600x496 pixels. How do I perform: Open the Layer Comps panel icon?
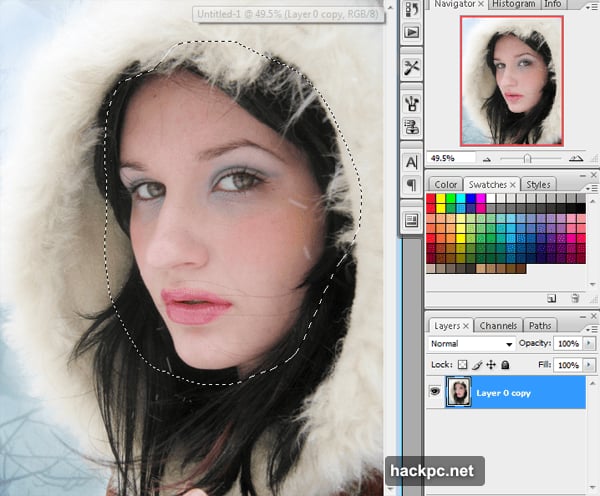coord(412,220)
